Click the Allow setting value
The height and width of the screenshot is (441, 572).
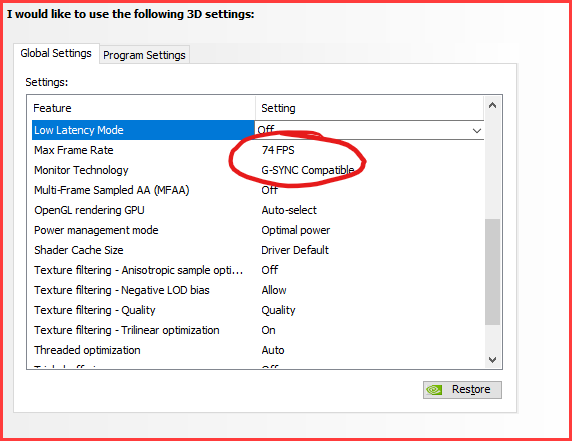(x=274, y=290)
